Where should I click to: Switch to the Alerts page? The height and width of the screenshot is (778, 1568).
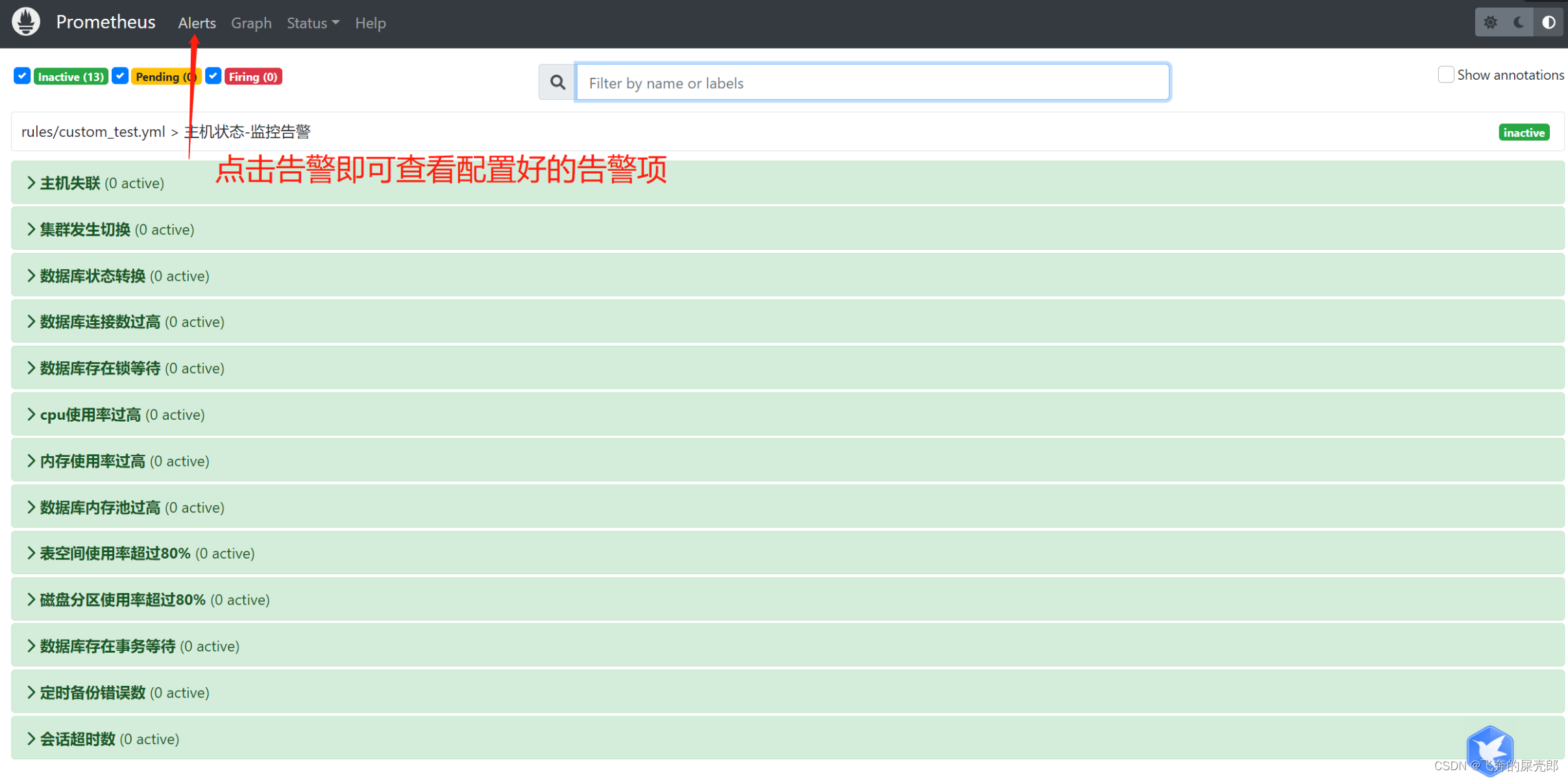pos(196,23)
